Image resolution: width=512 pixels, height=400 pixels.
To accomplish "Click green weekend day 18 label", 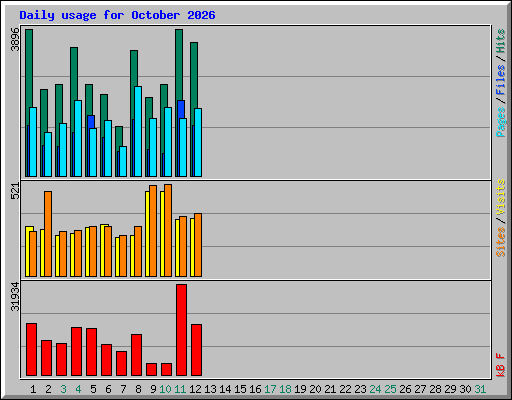I will 285,389.
